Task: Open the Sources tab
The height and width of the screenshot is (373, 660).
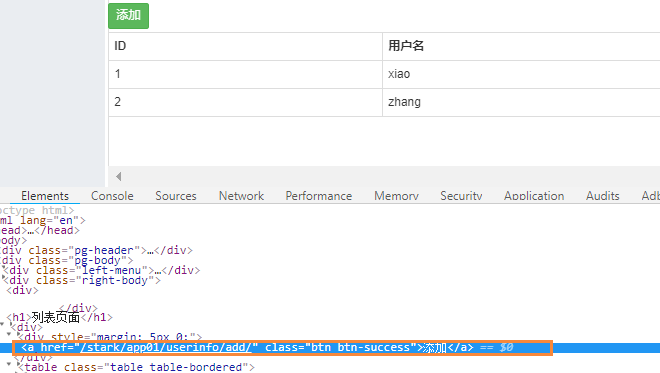Action: pos(176,196)
